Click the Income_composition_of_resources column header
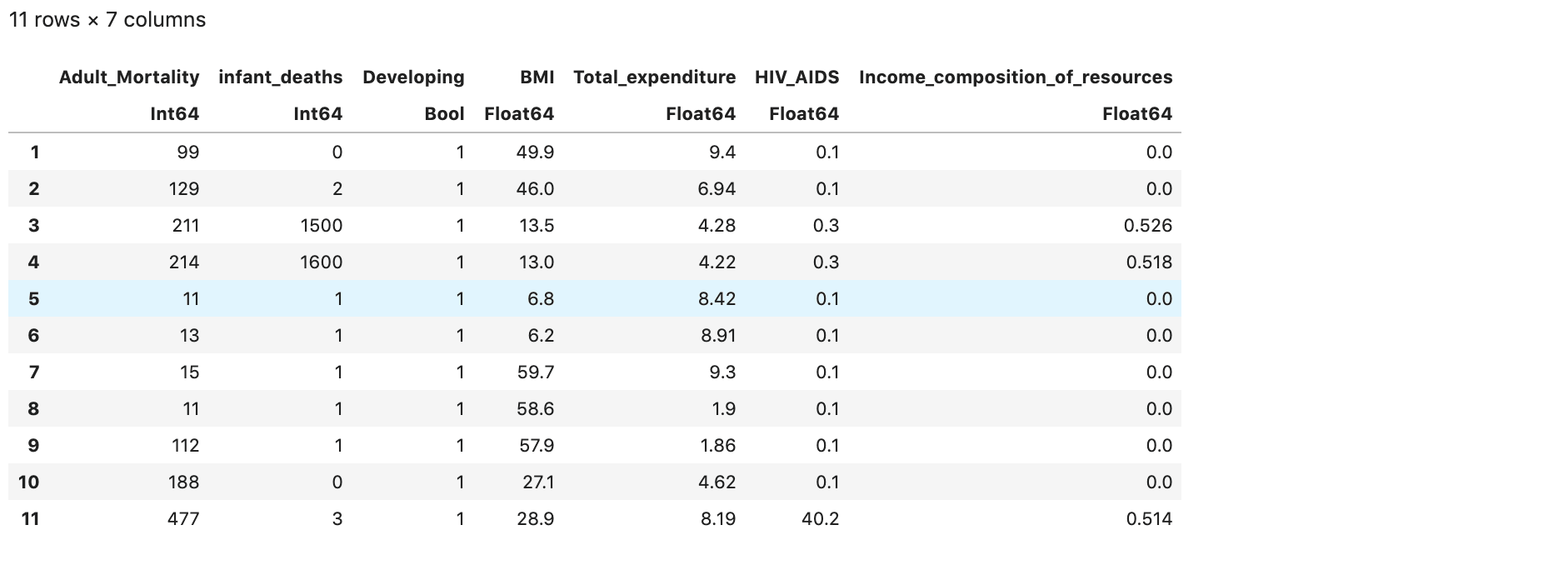 [1015, 77]
